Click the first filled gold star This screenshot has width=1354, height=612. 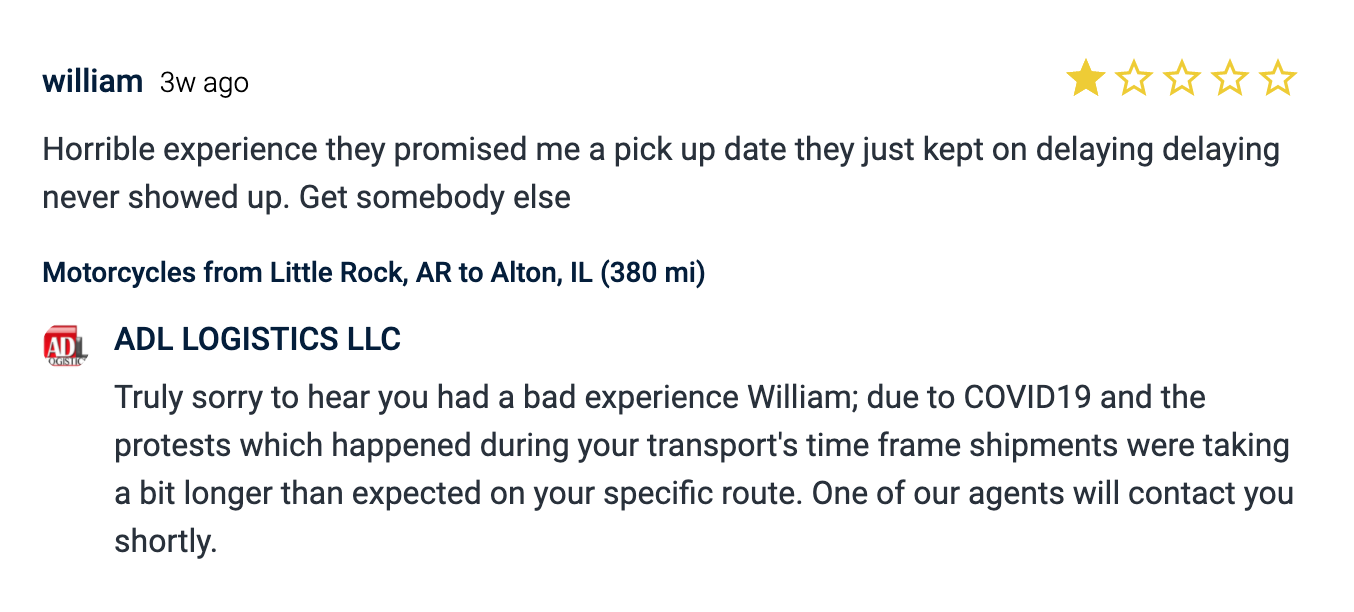[1085, 78]
